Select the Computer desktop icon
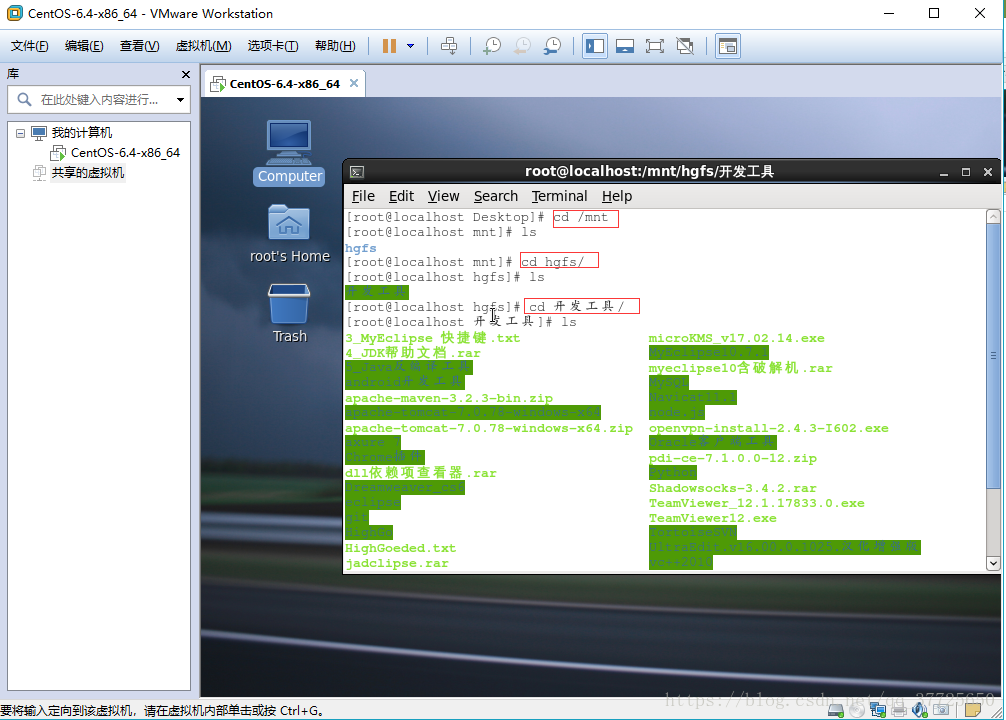This screenshot has width=1006, height=720. pyautogui.click(x=289, y=153)
